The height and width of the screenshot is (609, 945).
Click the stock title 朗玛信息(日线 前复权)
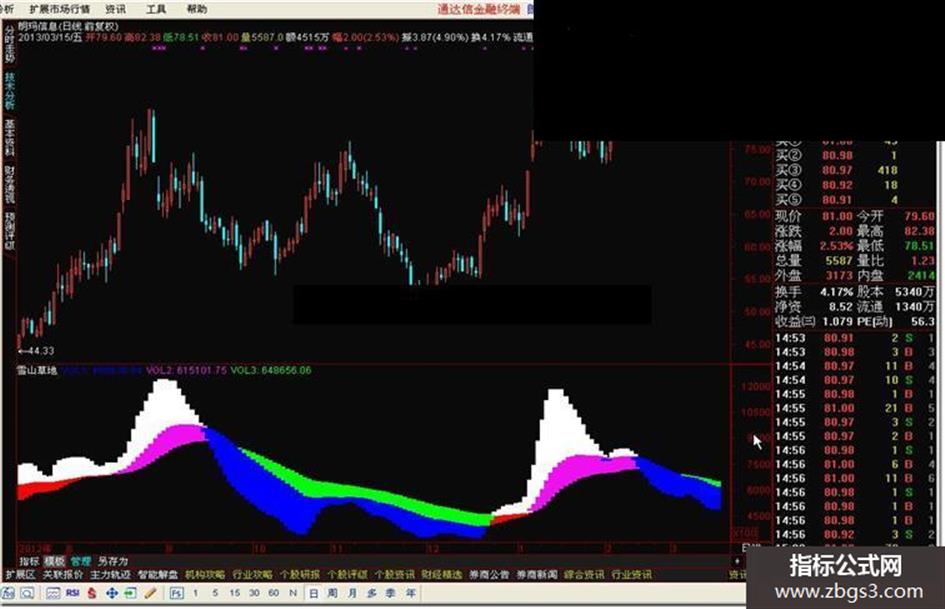[68, 27]
